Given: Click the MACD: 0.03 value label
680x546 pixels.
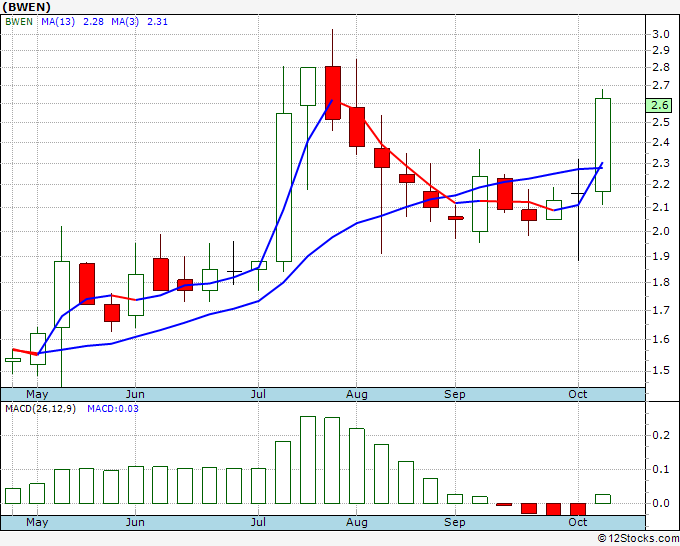Looking at the screenshot, I should coord(114,409).
